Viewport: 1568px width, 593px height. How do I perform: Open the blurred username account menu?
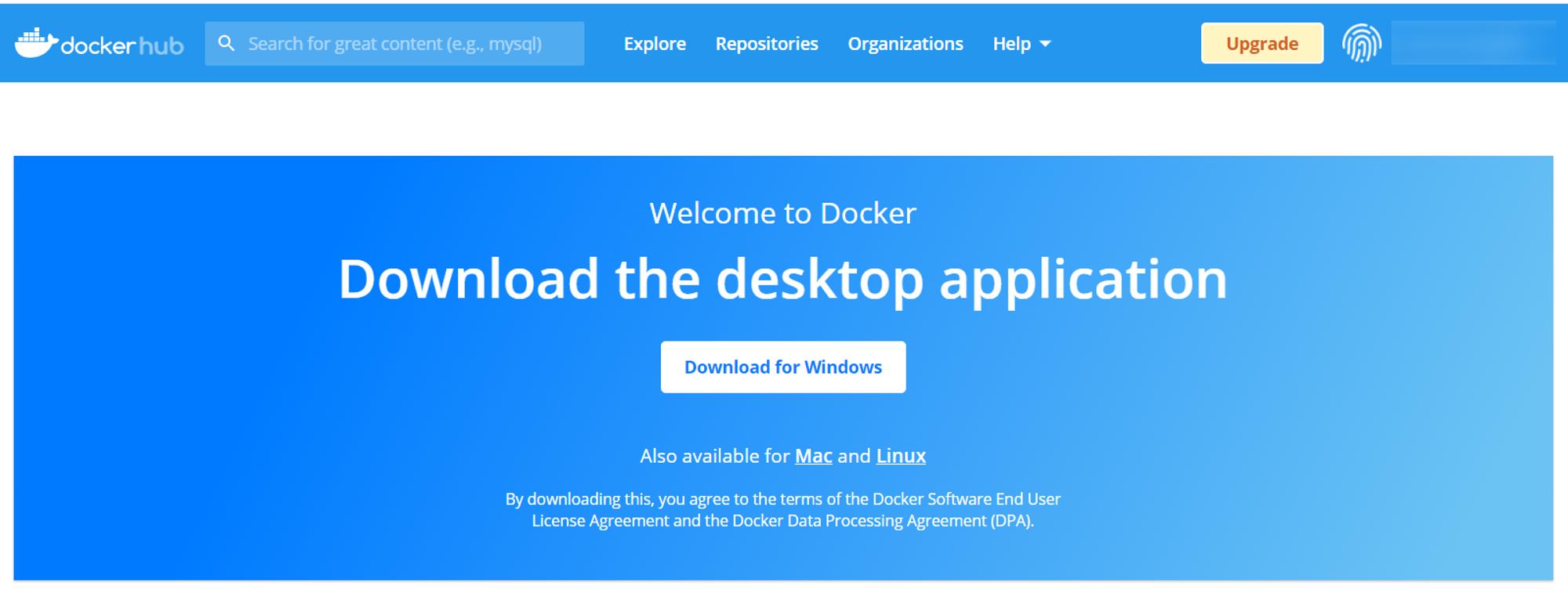1473,43
